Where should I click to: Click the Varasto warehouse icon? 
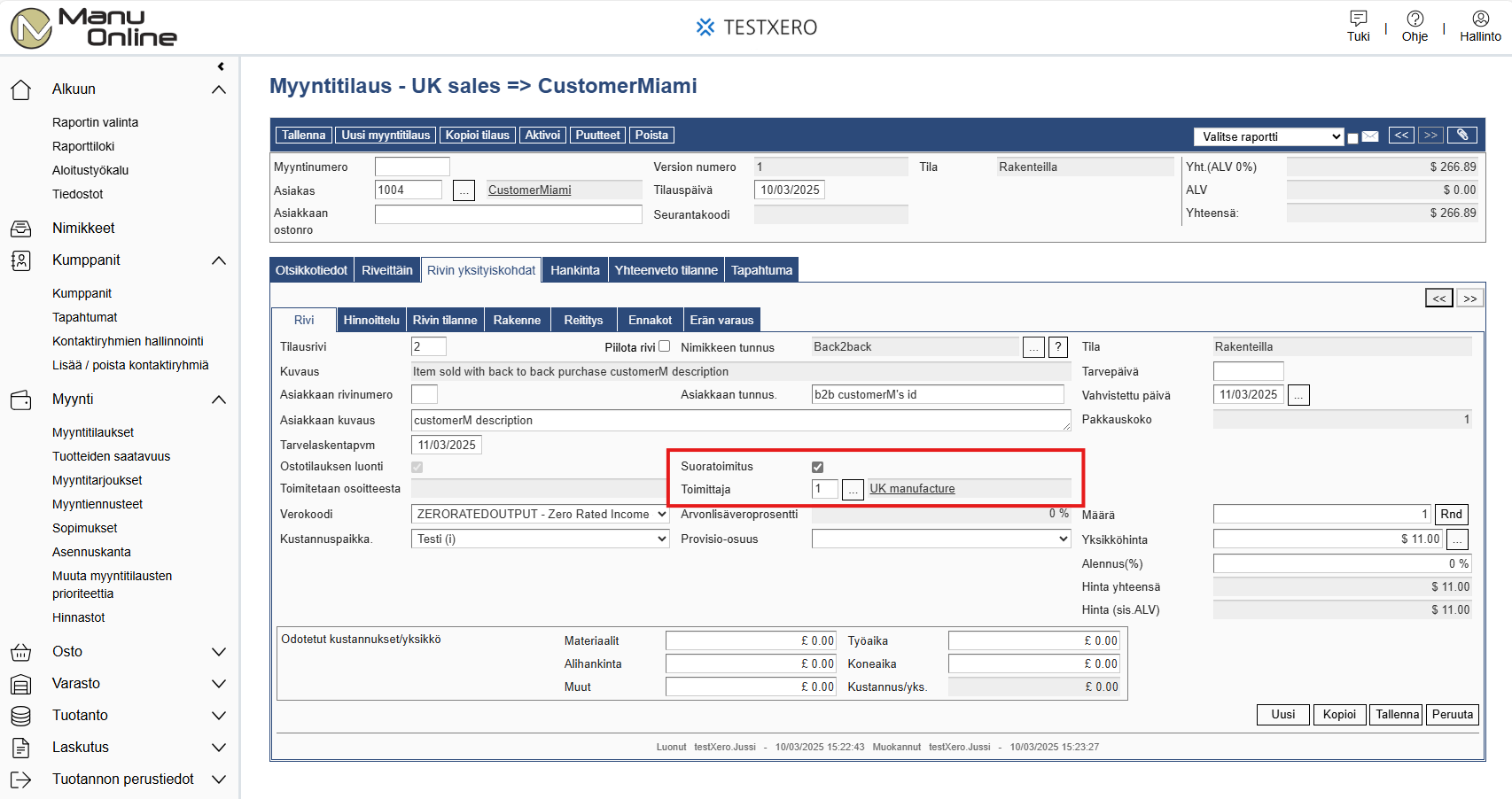pos(20,684)
